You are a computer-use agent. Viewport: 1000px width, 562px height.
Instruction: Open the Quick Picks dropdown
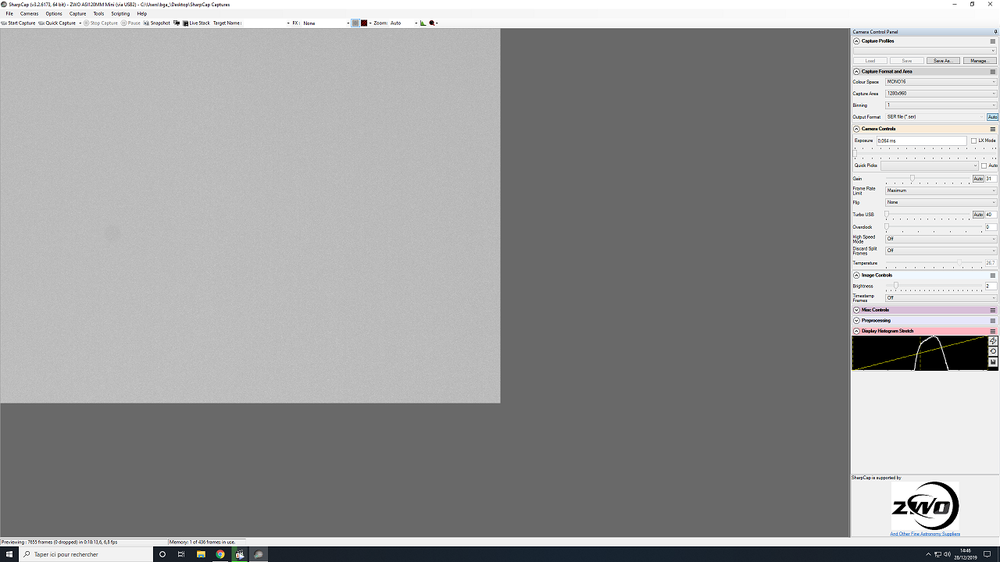(x=929, y=166)
